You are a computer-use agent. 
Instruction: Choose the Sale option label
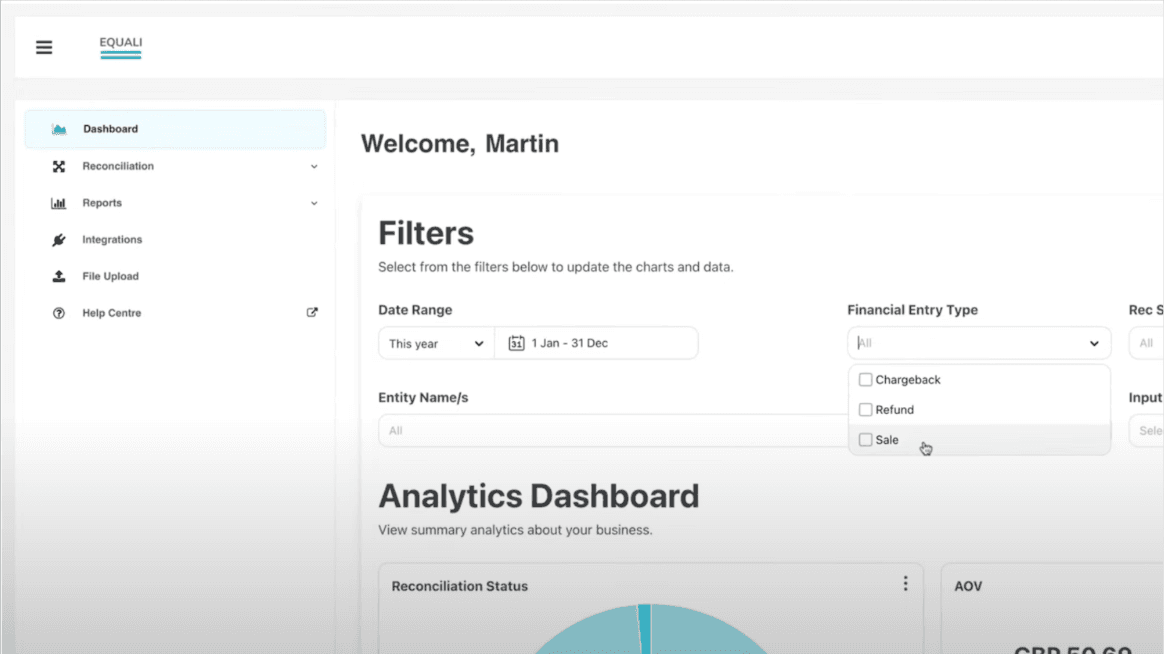886,439
